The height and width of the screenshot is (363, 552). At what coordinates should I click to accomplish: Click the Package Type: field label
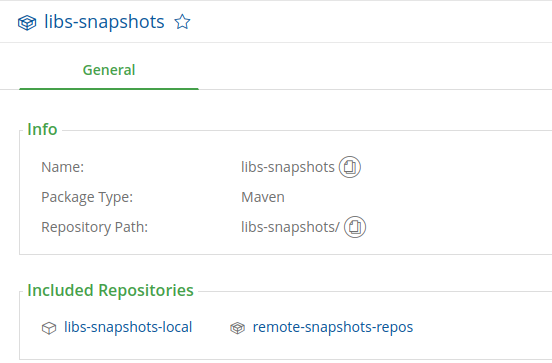87,197
